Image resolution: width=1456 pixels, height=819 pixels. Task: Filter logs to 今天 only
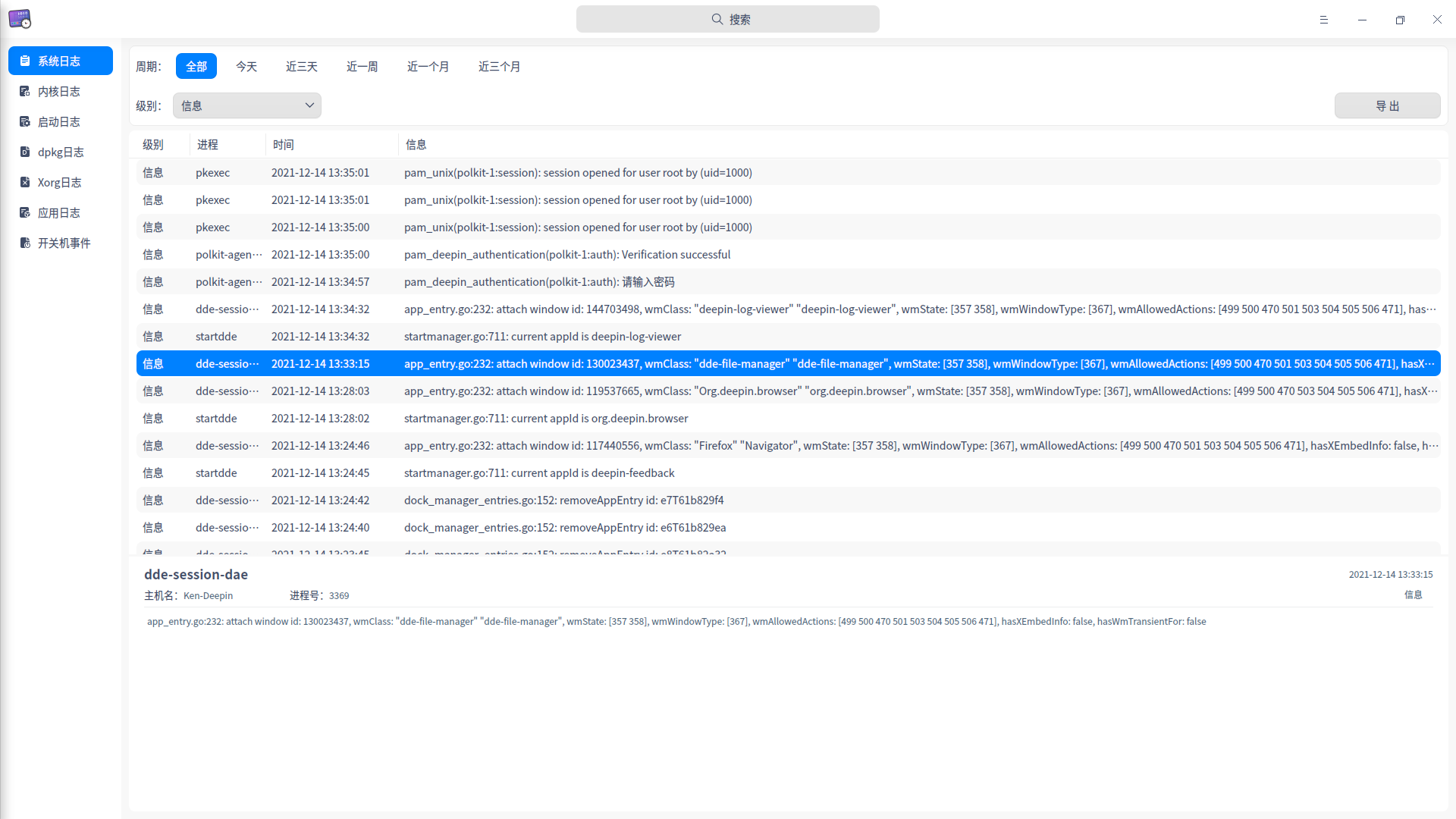[246, 67]
